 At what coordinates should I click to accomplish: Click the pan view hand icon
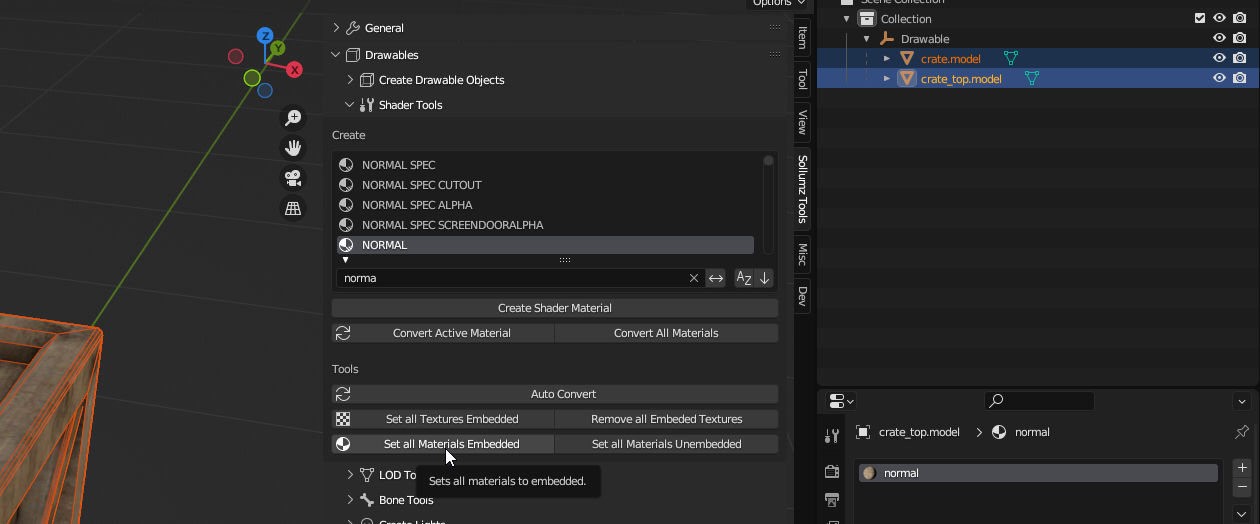click(293, 148)
